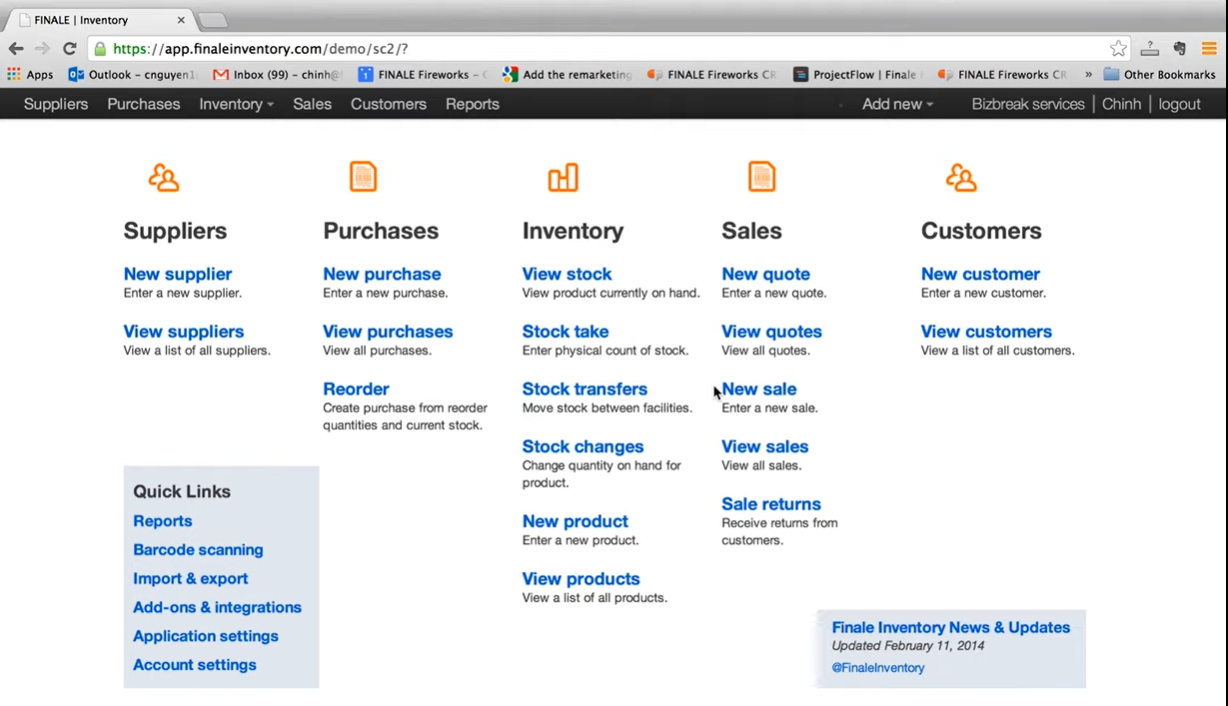The height and width of the screenshot is (706, 1228).
Task: Click the Inventory bar chart icon
Action: click(x=562, y=178)
